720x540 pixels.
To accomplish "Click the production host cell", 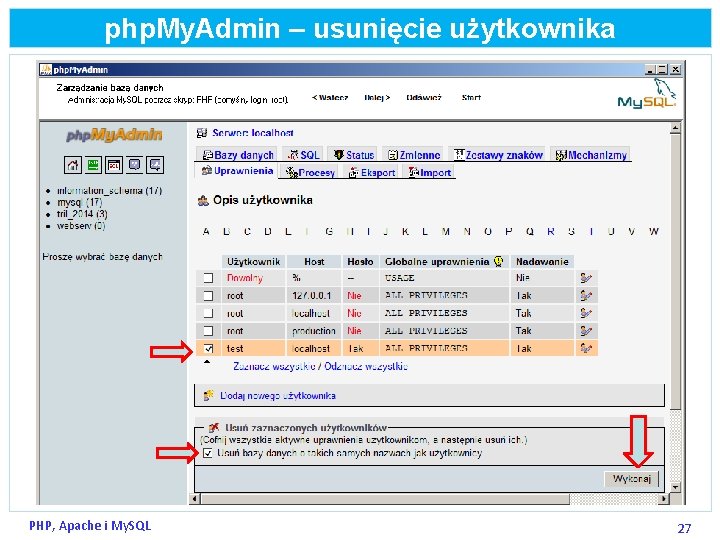I will (x=314, y=331).
